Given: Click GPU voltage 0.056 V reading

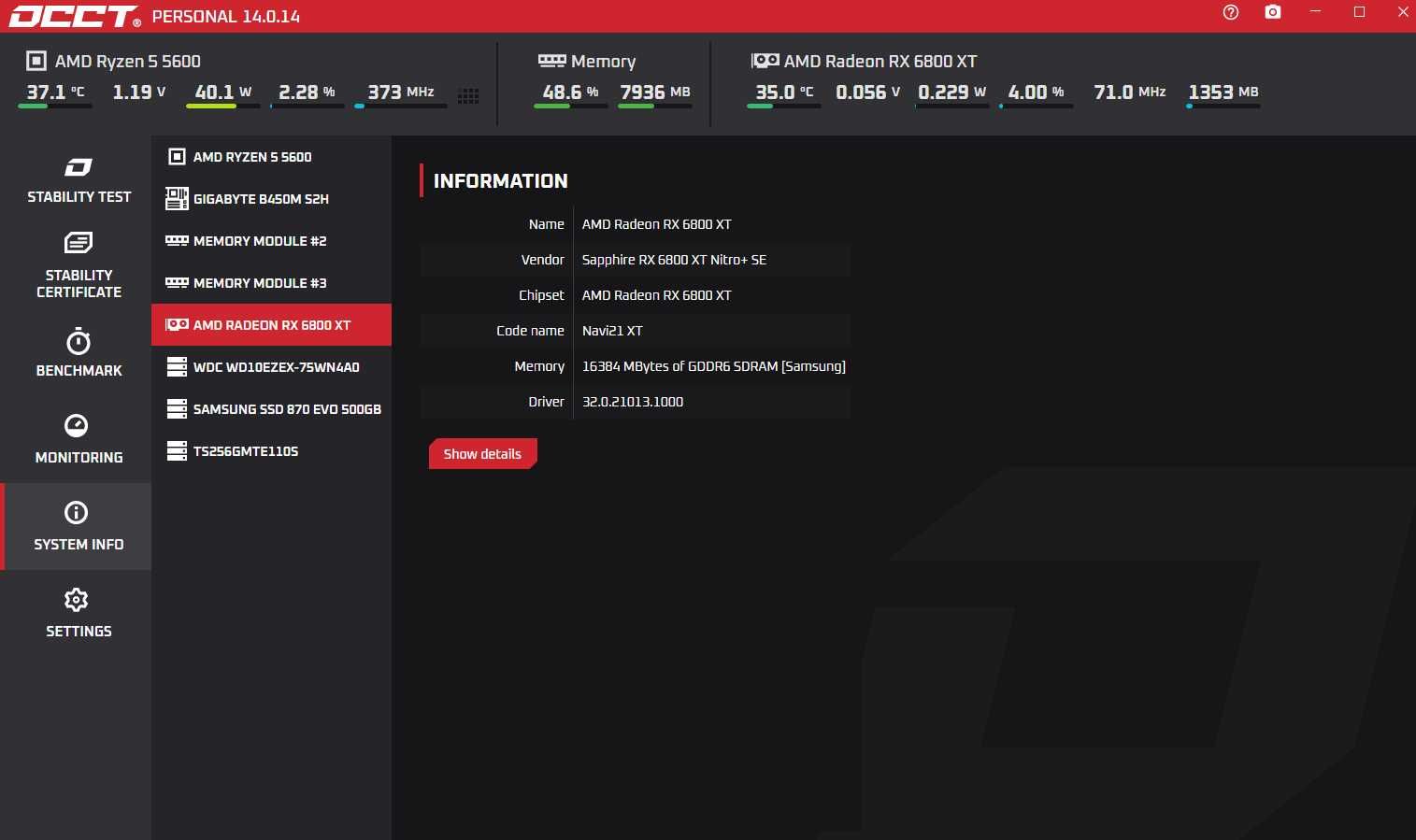Looking at the screenshot, I should coord(868,93).
